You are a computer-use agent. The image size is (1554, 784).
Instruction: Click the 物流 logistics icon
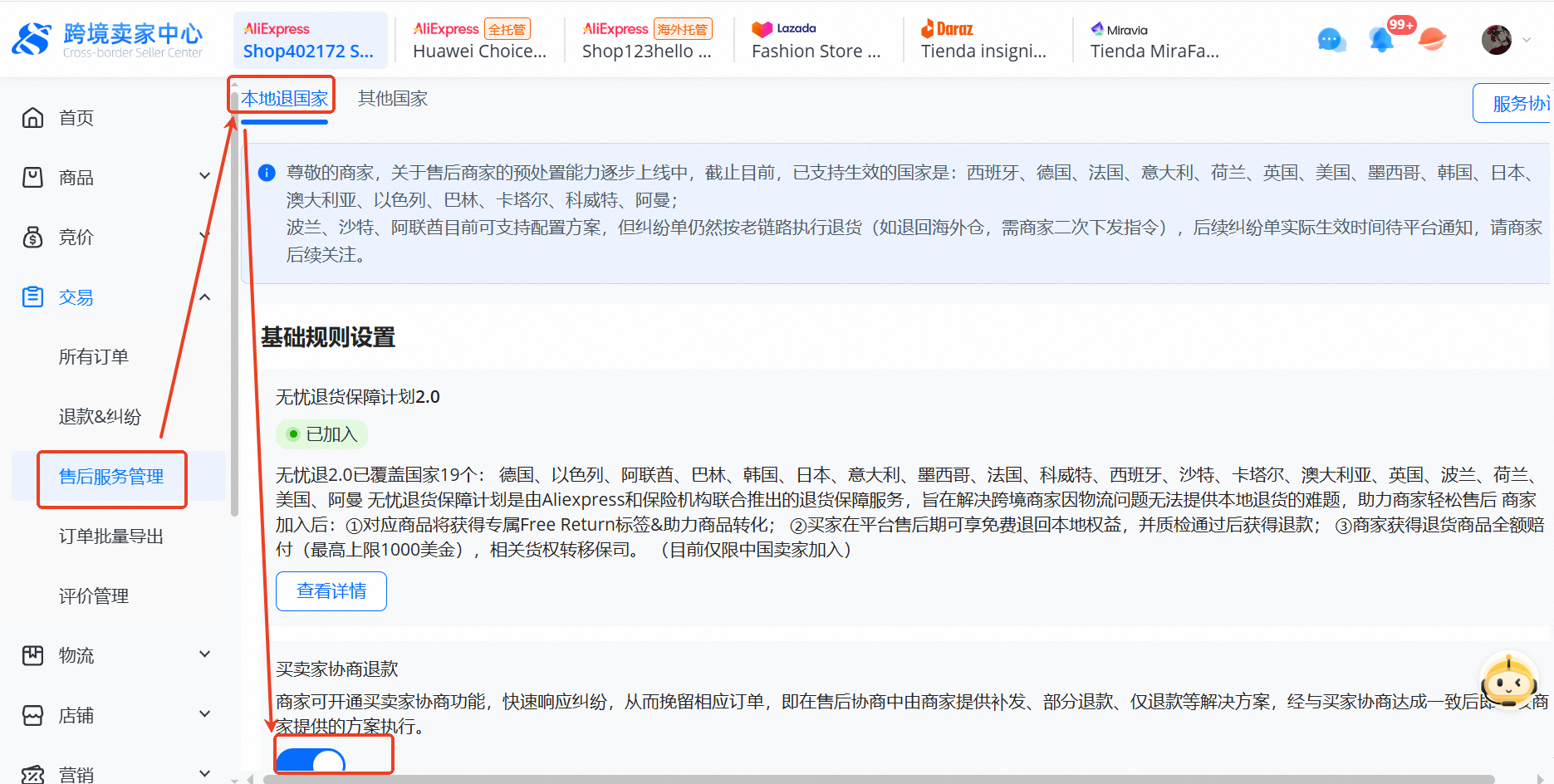(x=32, y=655)
